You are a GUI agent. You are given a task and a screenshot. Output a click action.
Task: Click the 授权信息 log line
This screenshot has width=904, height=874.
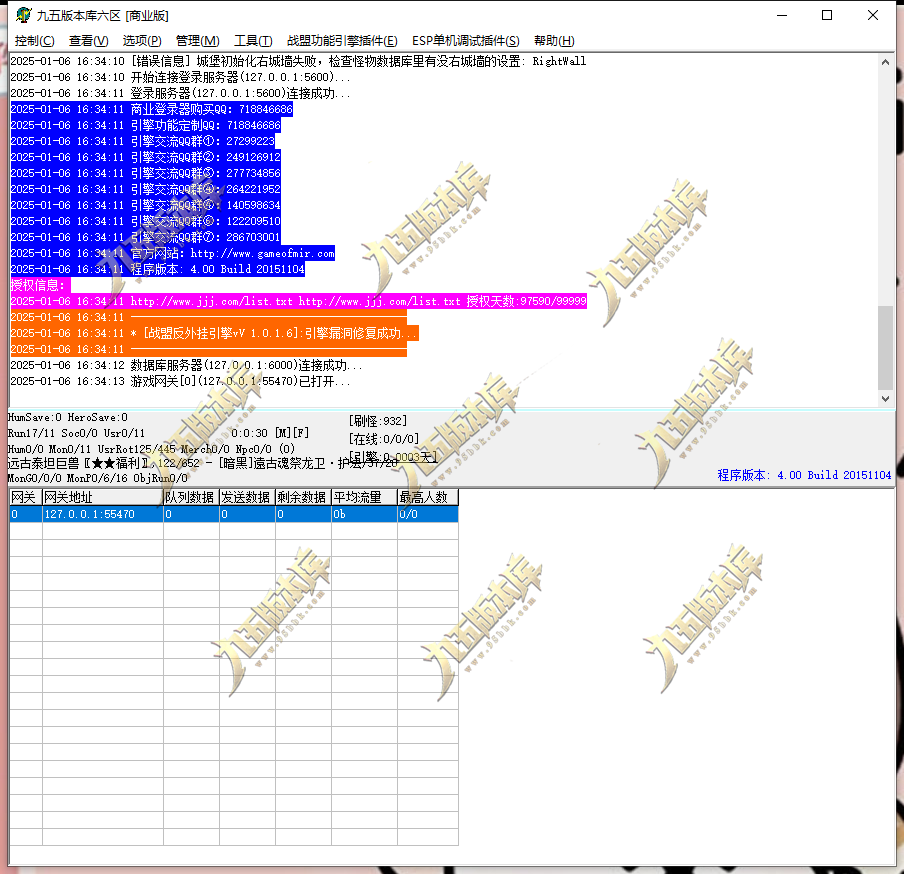(x=40, y=285)
